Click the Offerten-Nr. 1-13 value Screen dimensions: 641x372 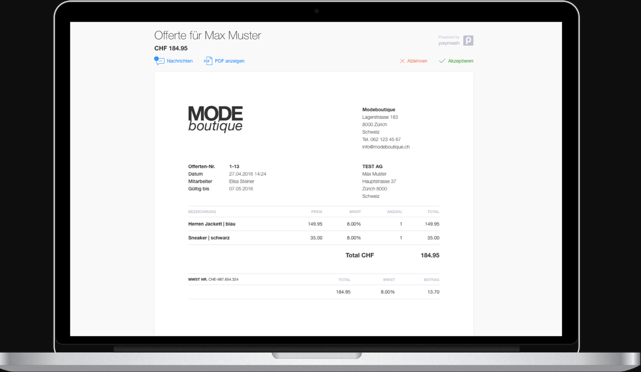[234, 166]
